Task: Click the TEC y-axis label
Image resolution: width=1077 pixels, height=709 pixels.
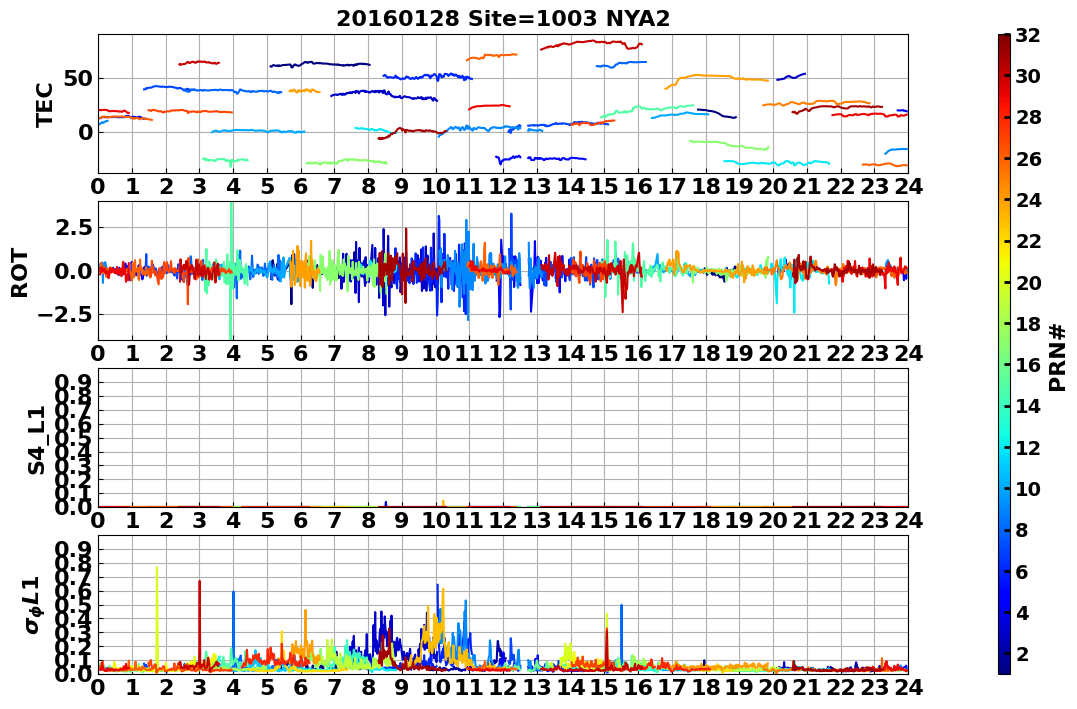Action: tap(45, 105)
